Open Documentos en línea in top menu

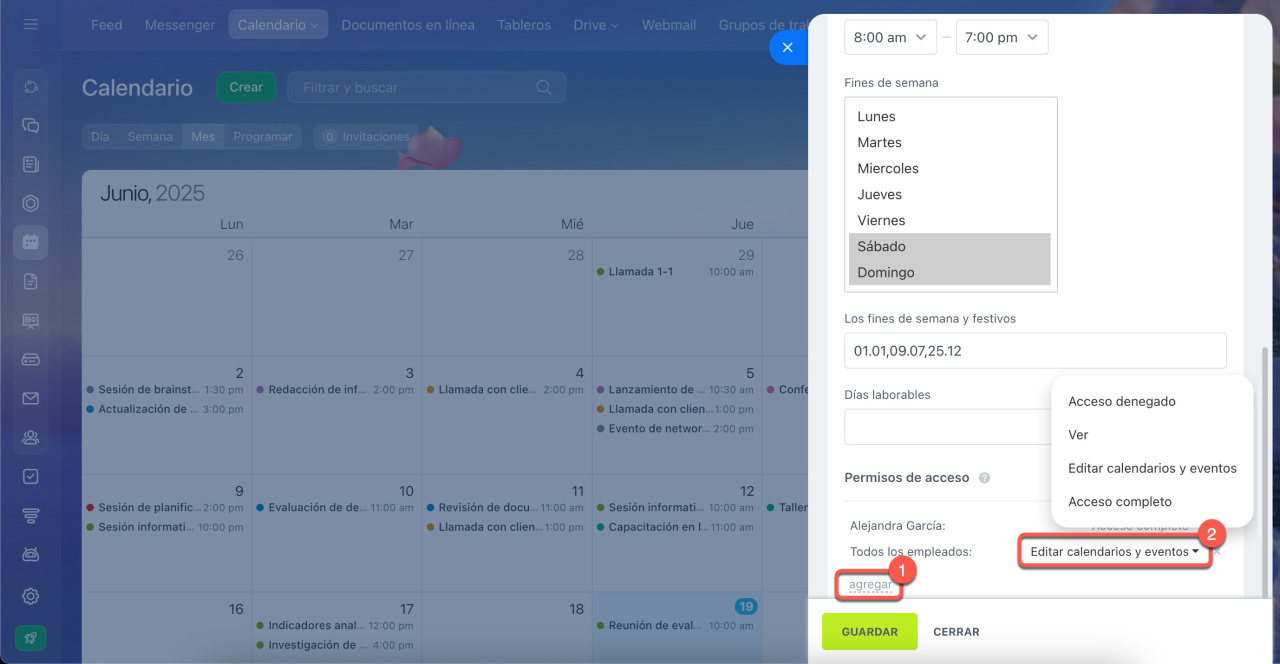(x=408, y=25)
